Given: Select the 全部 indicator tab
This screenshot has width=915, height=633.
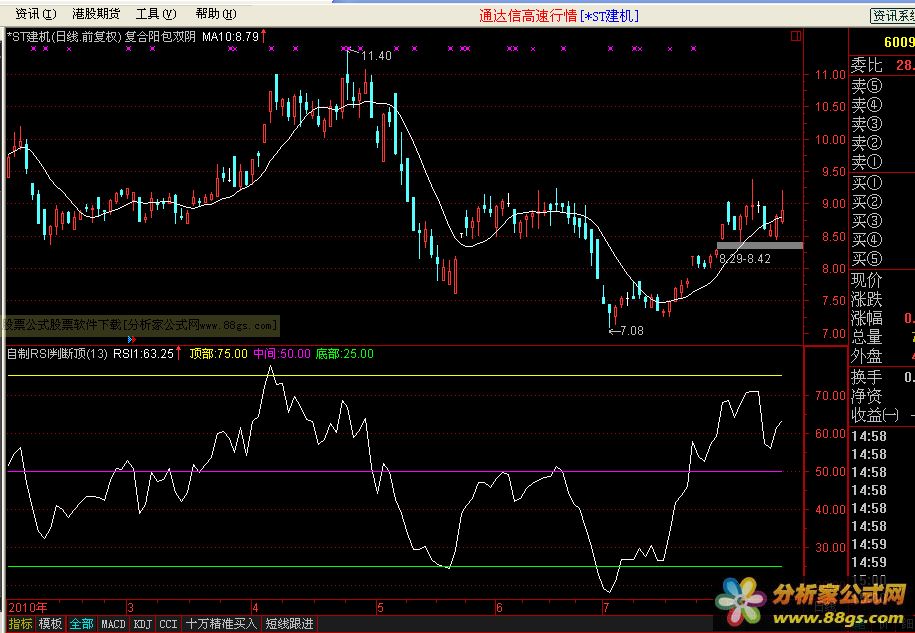Looking at the screenshot, I should (x=82, y=624).
